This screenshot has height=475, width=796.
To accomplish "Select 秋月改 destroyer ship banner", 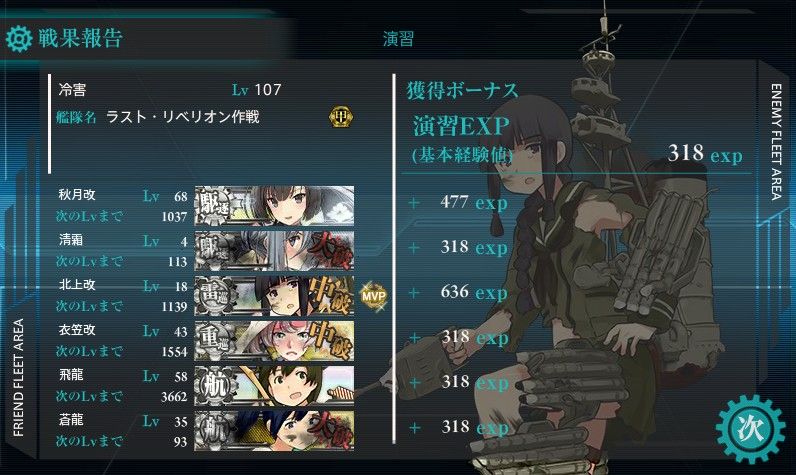I will 274,206.
